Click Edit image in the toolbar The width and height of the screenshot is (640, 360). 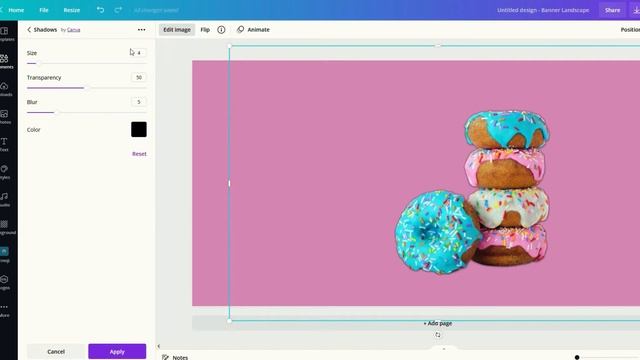point(177,29)
